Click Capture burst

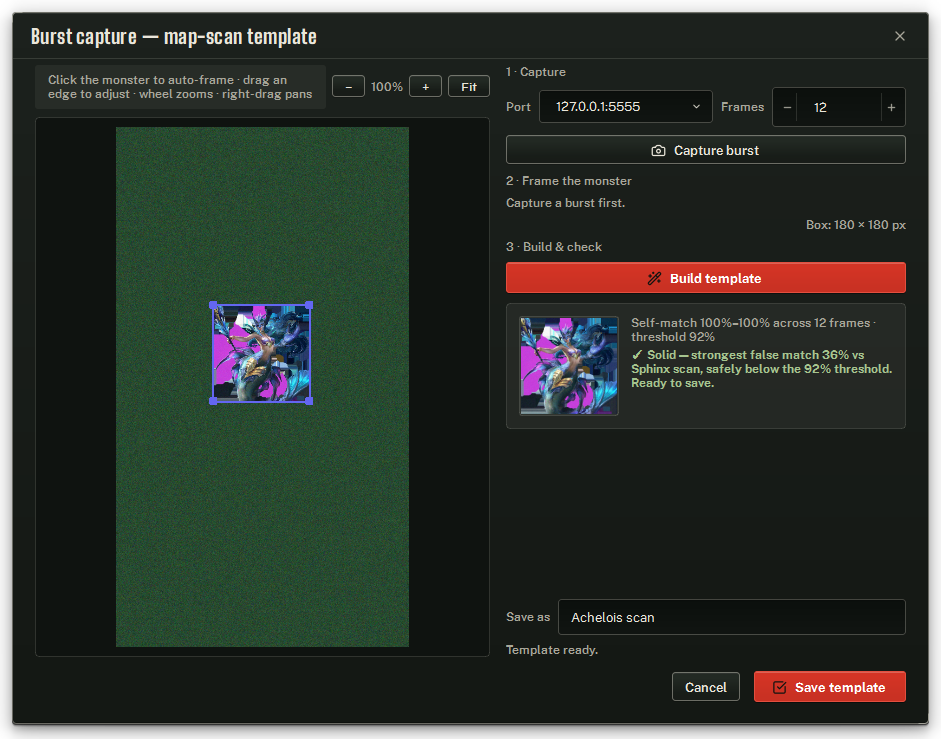706,150
